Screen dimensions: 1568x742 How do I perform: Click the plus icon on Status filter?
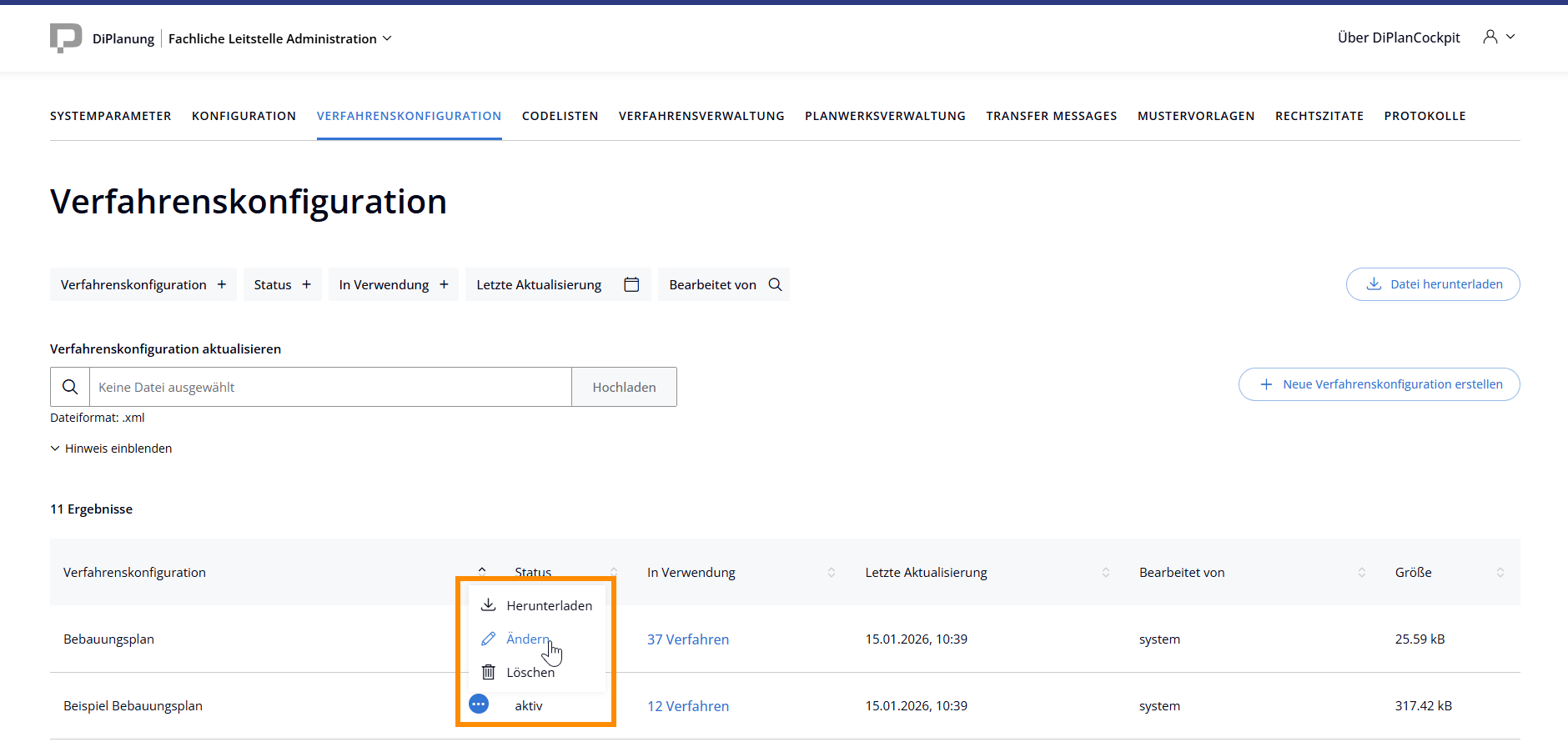pyautogui.click(x=306, y=284)
